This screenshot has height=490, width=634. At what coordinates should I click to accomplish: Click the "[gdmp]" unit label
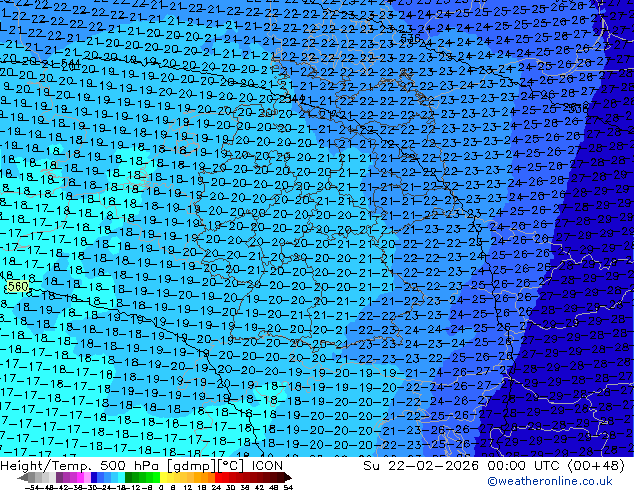190,466
